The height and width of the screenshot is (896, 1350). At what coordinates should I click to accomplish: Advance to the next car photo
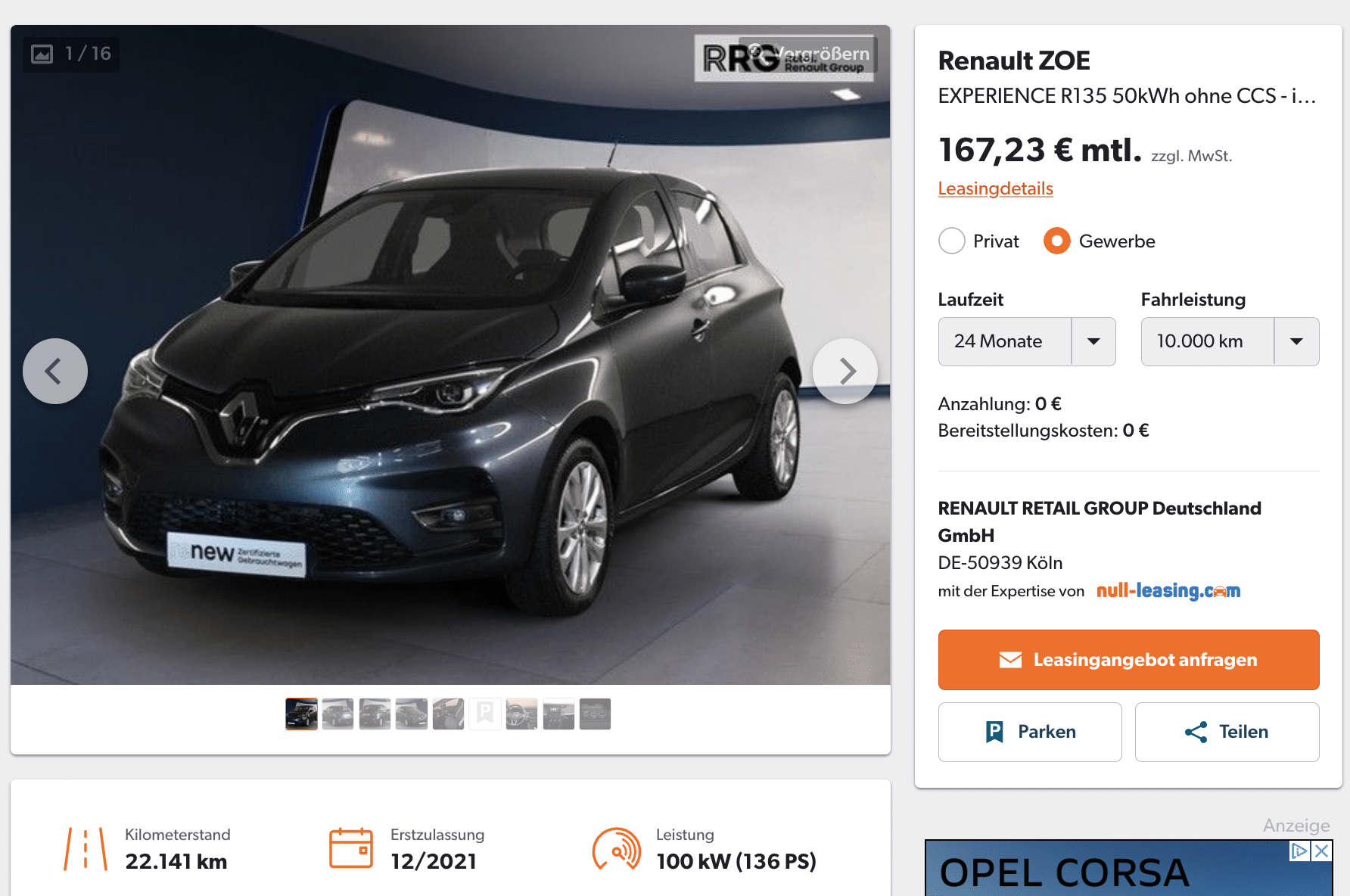845,371
